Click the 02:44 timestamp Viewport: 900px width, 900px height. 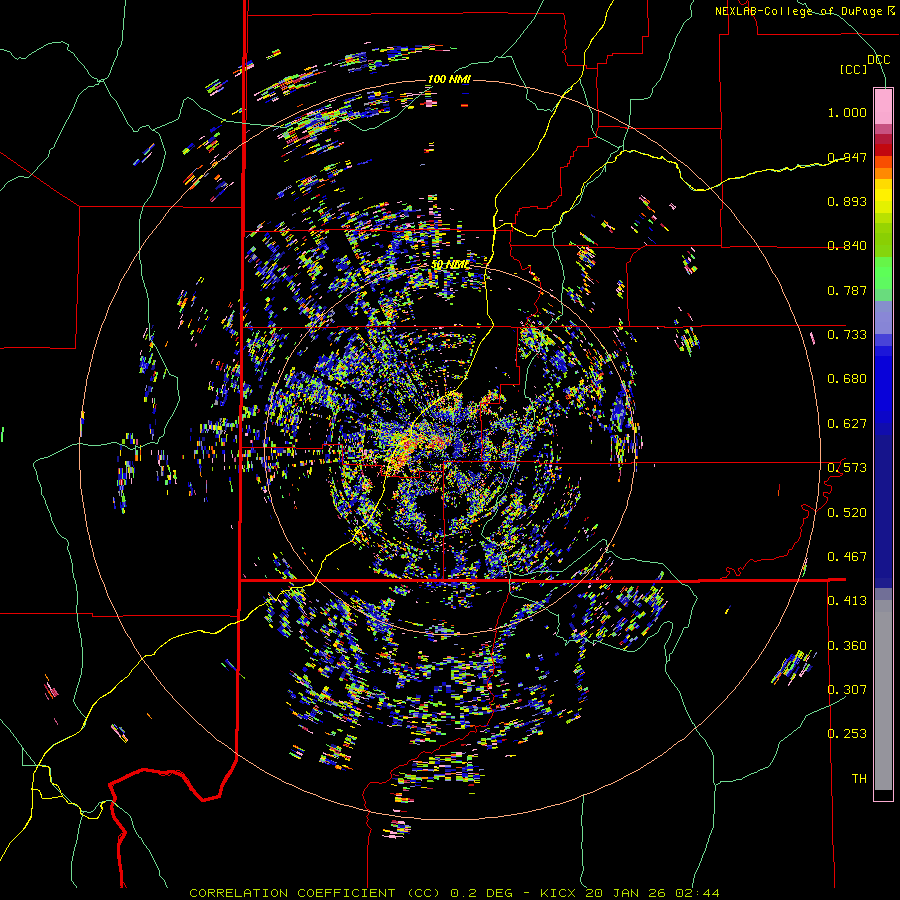tap(695, 893)
